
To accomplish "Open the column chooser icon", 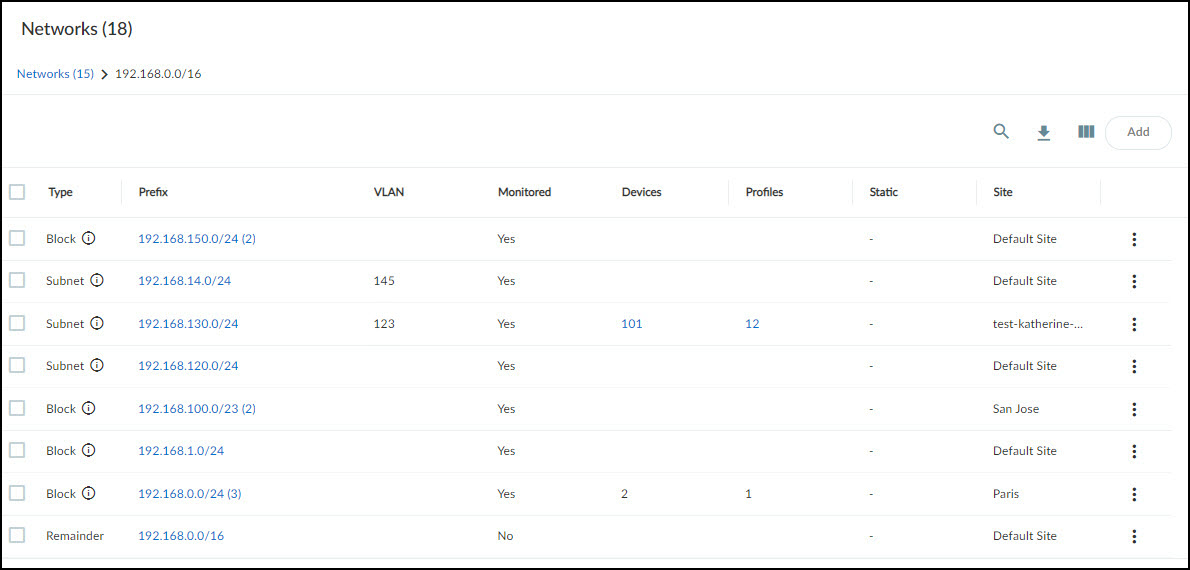I will point(1086,131).
